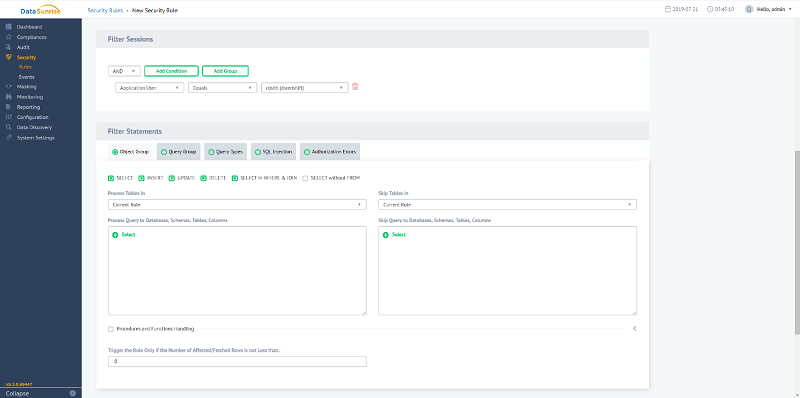The image size is (800, 398).
Task: Click the Data Discovery magnifier icon
Action: point(9,127)
